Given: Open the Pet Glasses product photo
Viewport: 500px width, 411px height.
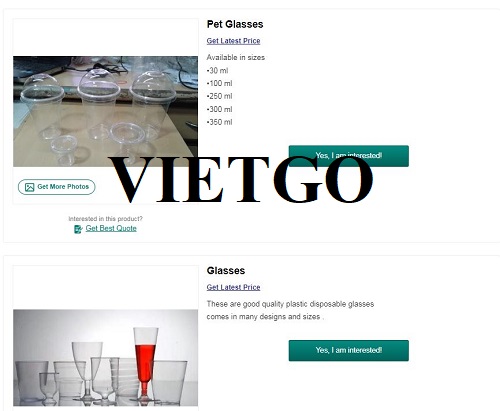Looking at the screenshot, I should click(x=105, y=111).
